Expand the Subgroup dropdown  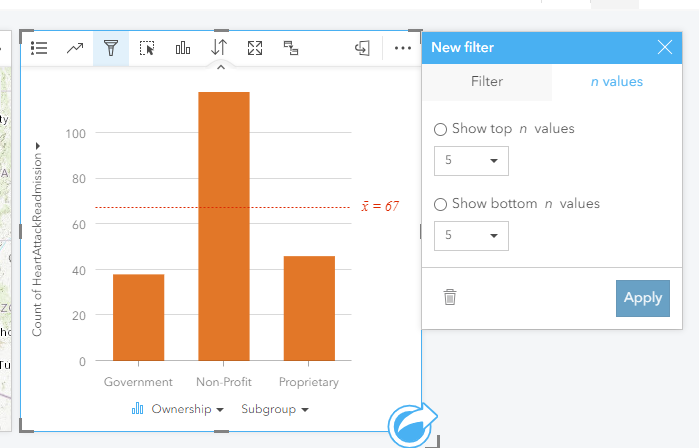click(x=275, y=410)
